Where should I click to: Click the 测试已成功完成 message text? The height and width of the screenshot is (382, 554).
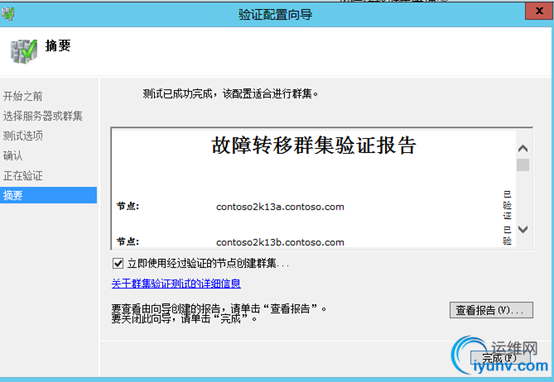(x=231, y=94)
